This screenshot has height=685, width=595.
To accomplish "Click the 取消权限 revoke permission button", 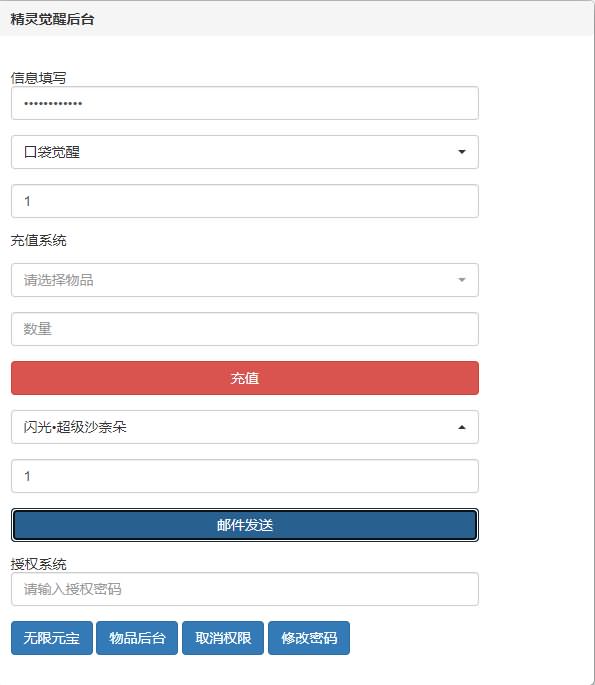I will click(223, 638).
